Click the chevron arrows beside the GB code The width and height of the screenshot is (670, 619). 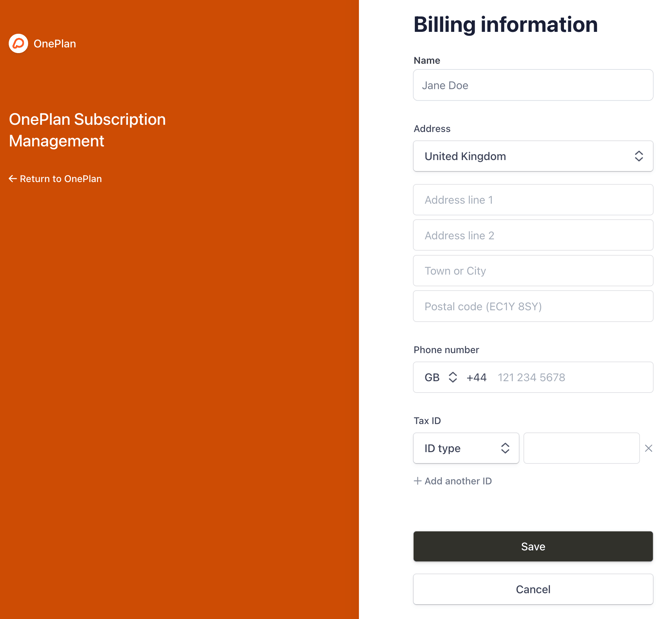pos(453,378)
